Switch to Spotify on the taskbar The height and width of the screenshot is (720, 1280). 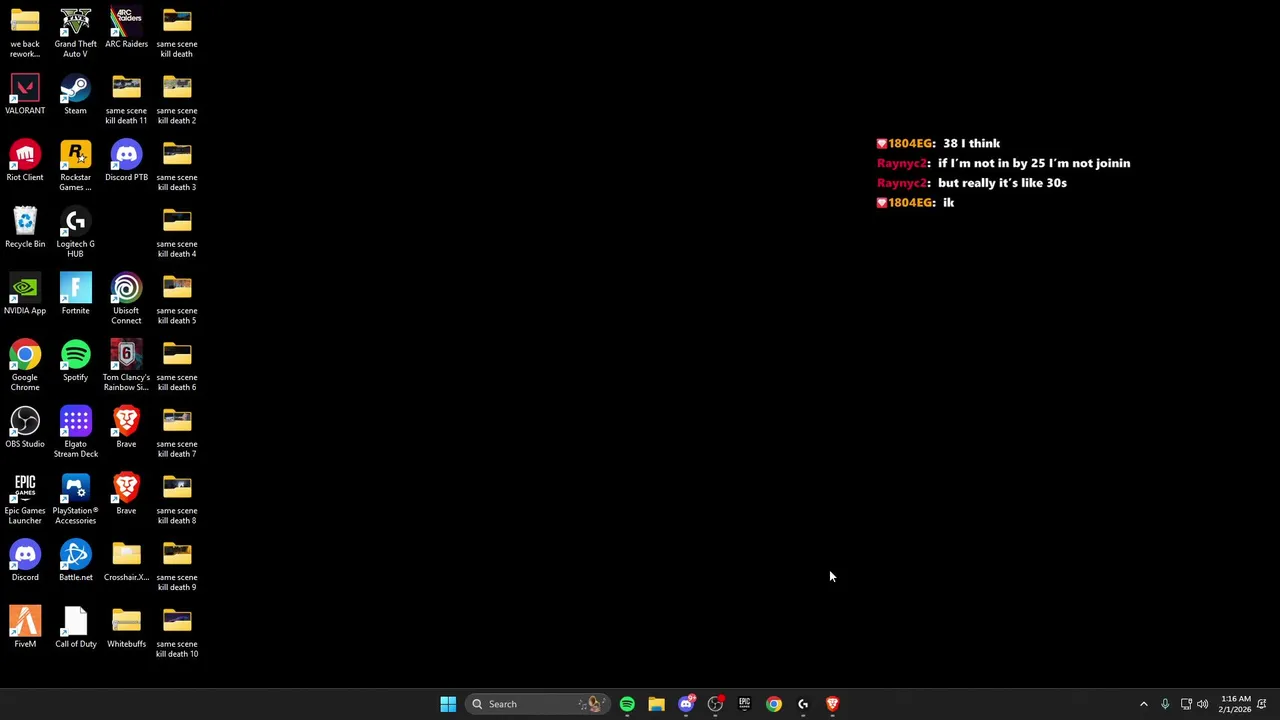[627, 704]
